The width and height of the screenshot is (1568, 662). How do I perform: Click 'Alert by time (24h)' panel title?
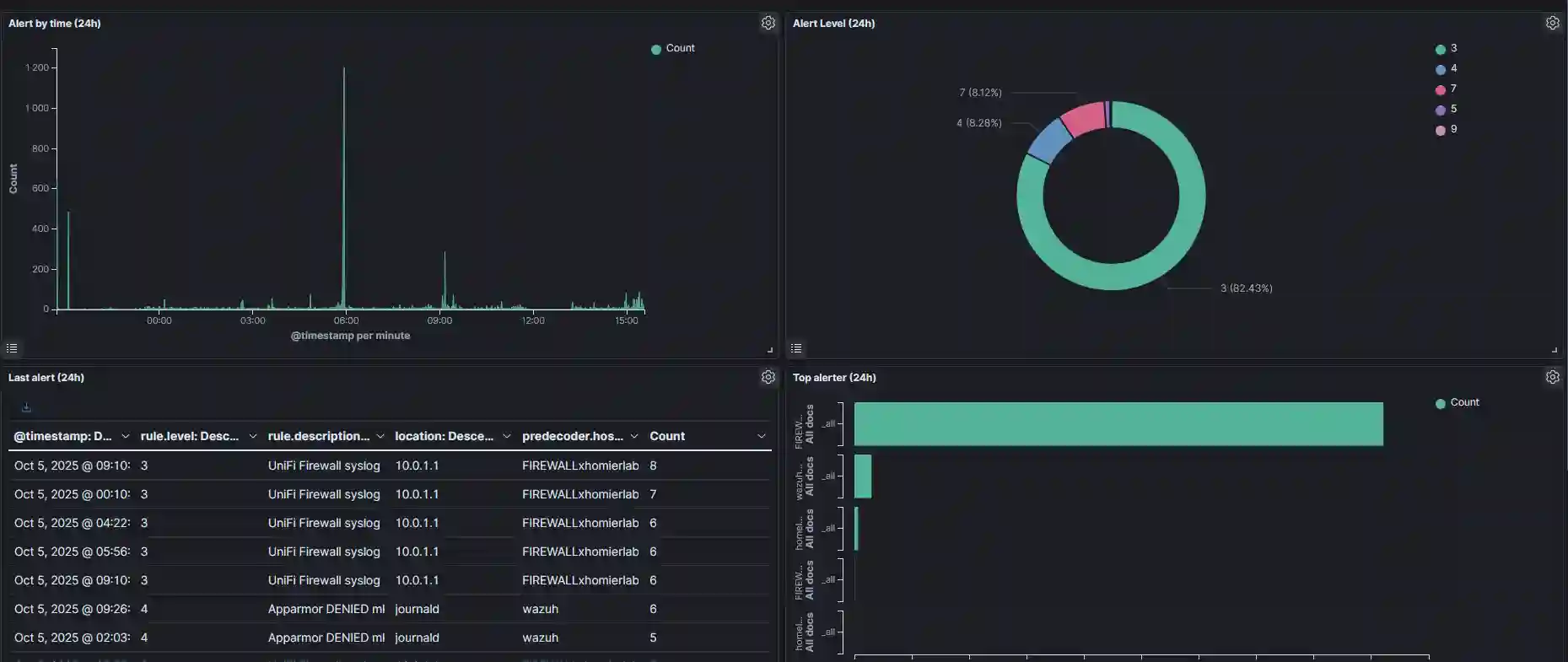tap(54, 23)
